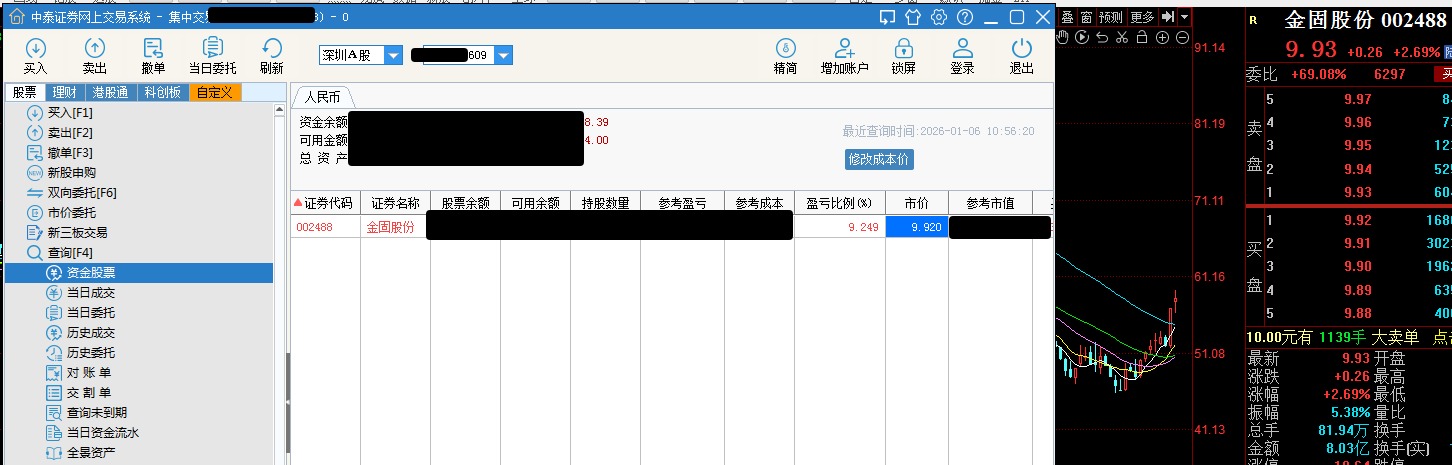Open 买入[F1] in the sidebar tree
The image size is (1452, 465).
point(70,113)
